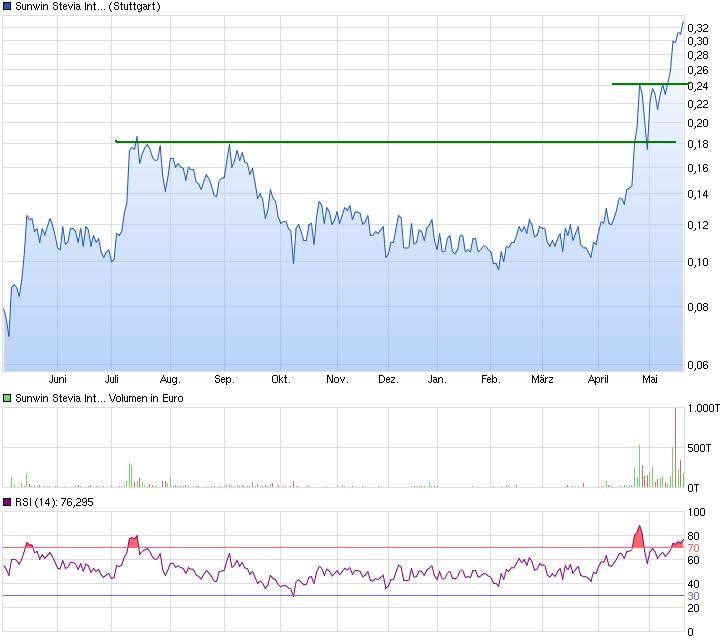
Task: Click the blue Sunwin Stevia price legend square
Action: (x=7, y=6)
